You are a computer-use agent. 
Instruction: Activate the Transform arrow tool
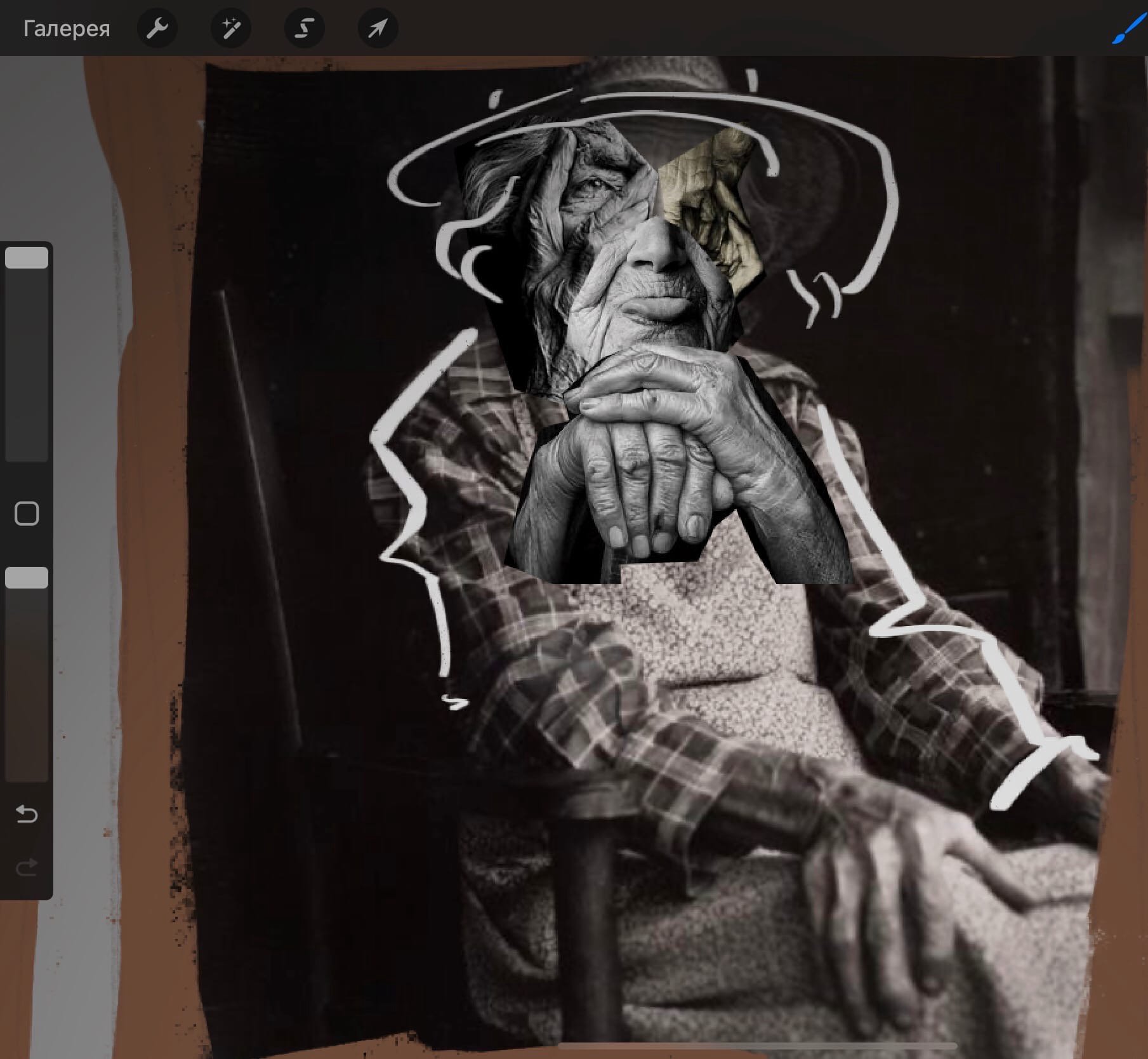pos(378,29)
